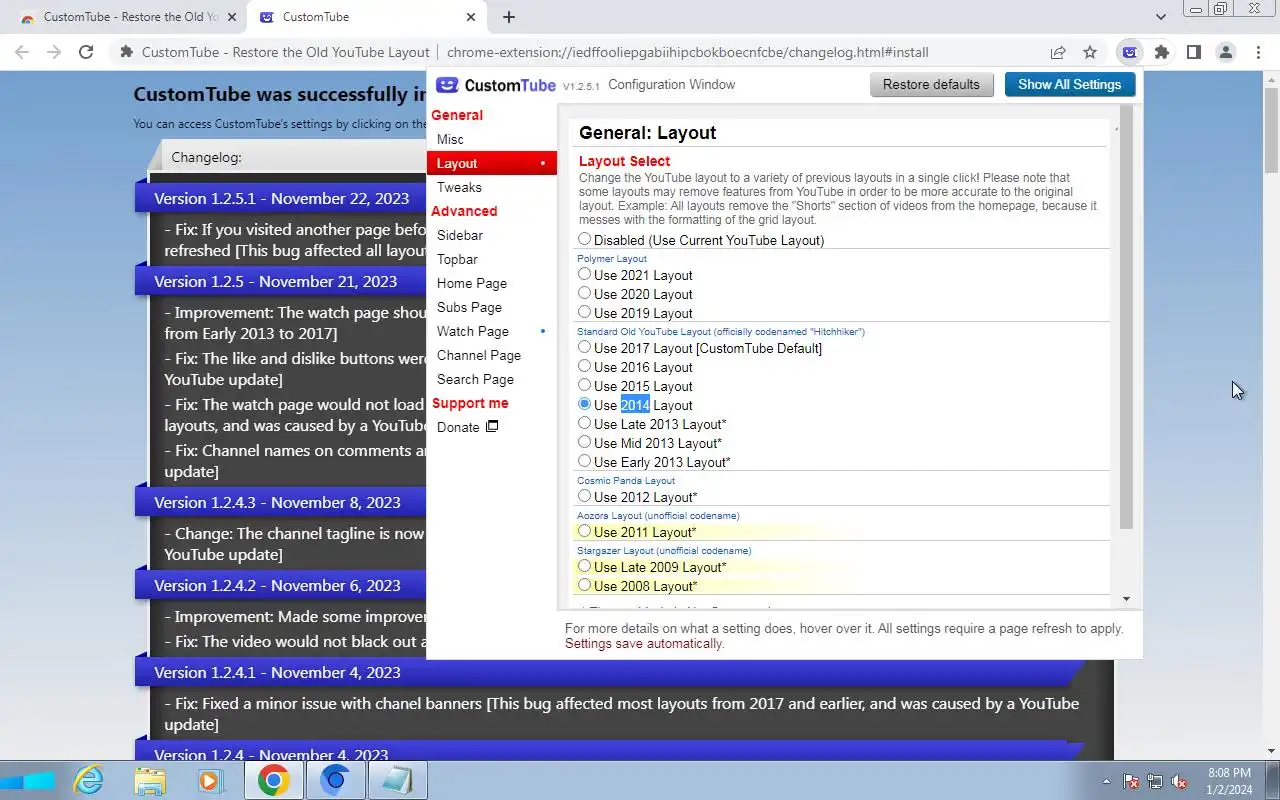Click the configuration window scrollbar thumb
The height and width of the screenshot is (800, 1280).
[1126, 317]
